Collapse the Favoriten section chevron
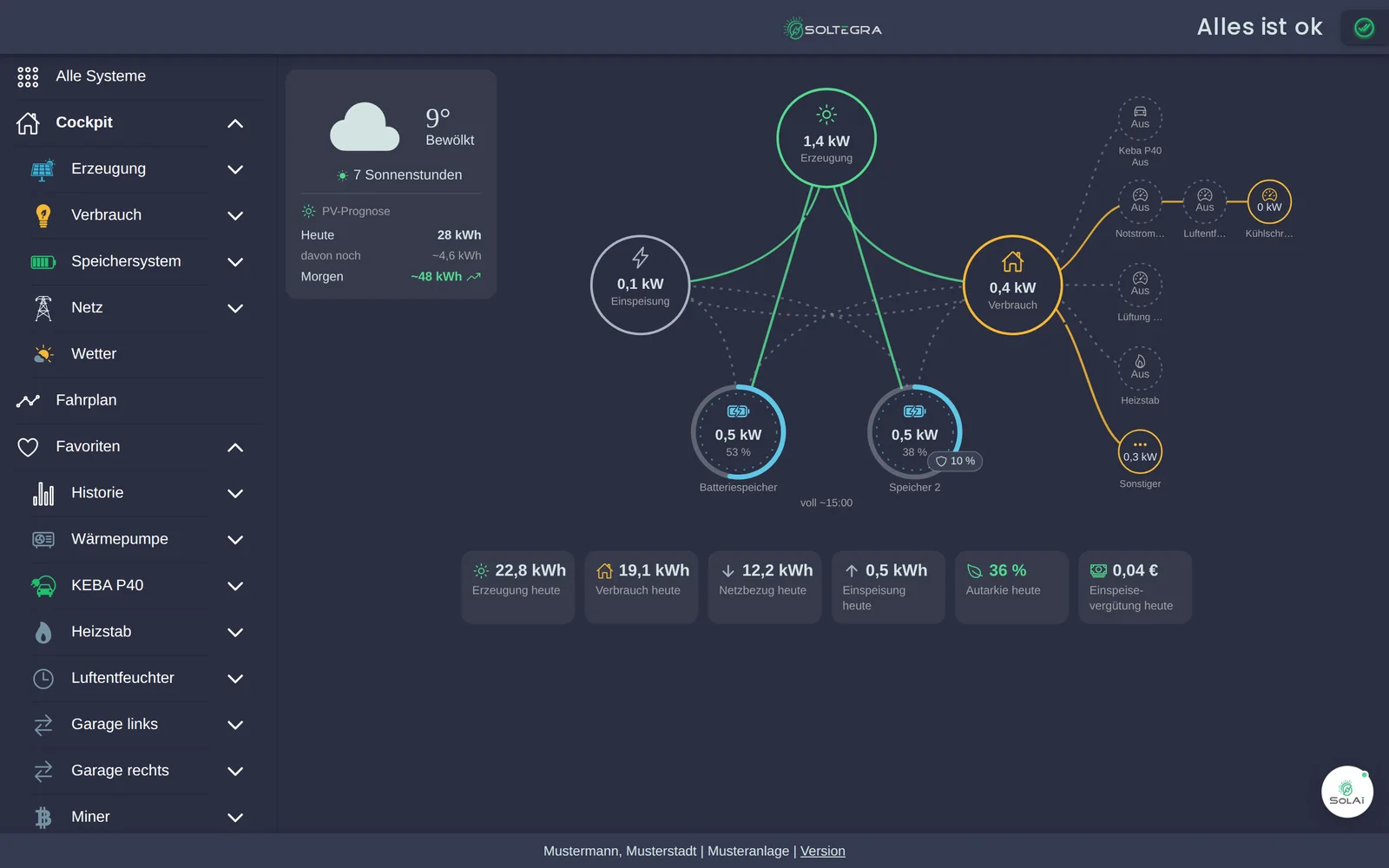Viewport: 1389px width, 868px height. click(x=234, y=447)
